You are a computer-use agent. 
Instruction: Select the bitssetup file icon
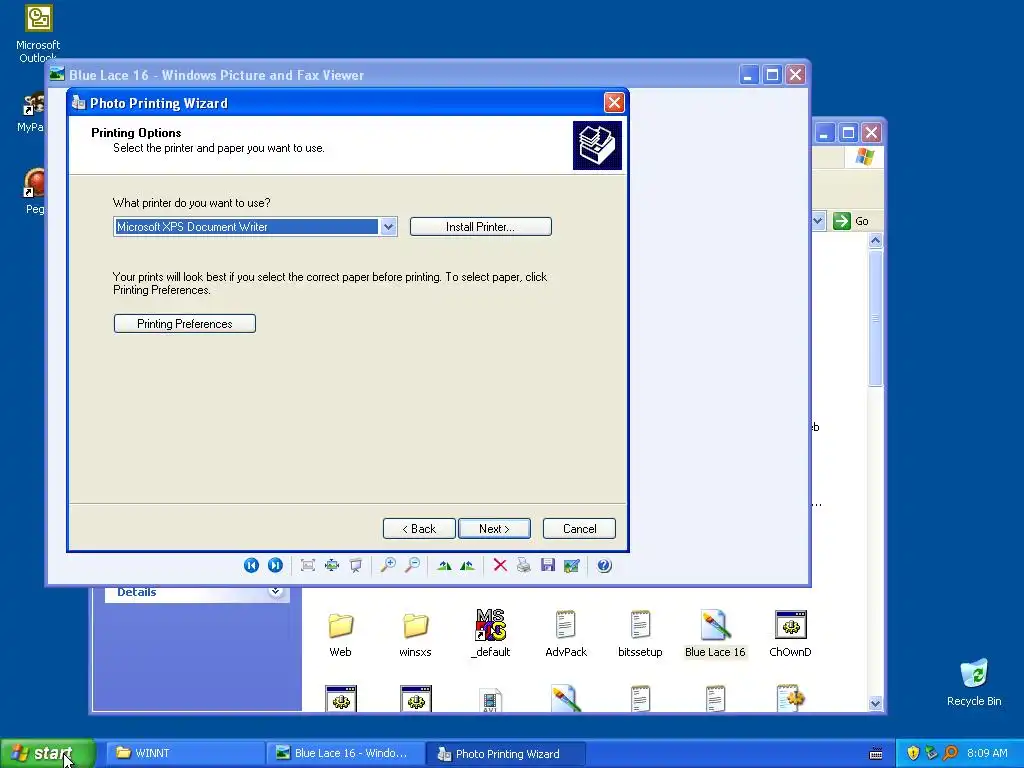pos(640,634)
